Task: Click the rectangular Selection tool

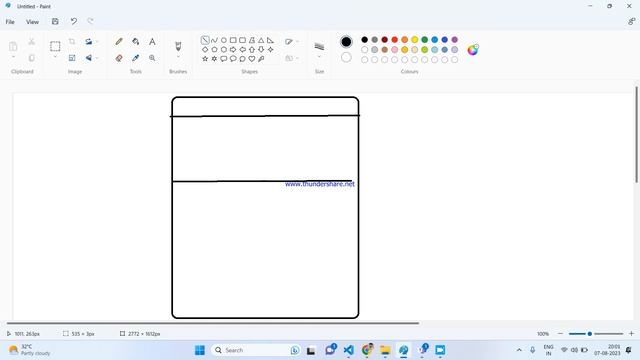Action: tap(55, 46)
